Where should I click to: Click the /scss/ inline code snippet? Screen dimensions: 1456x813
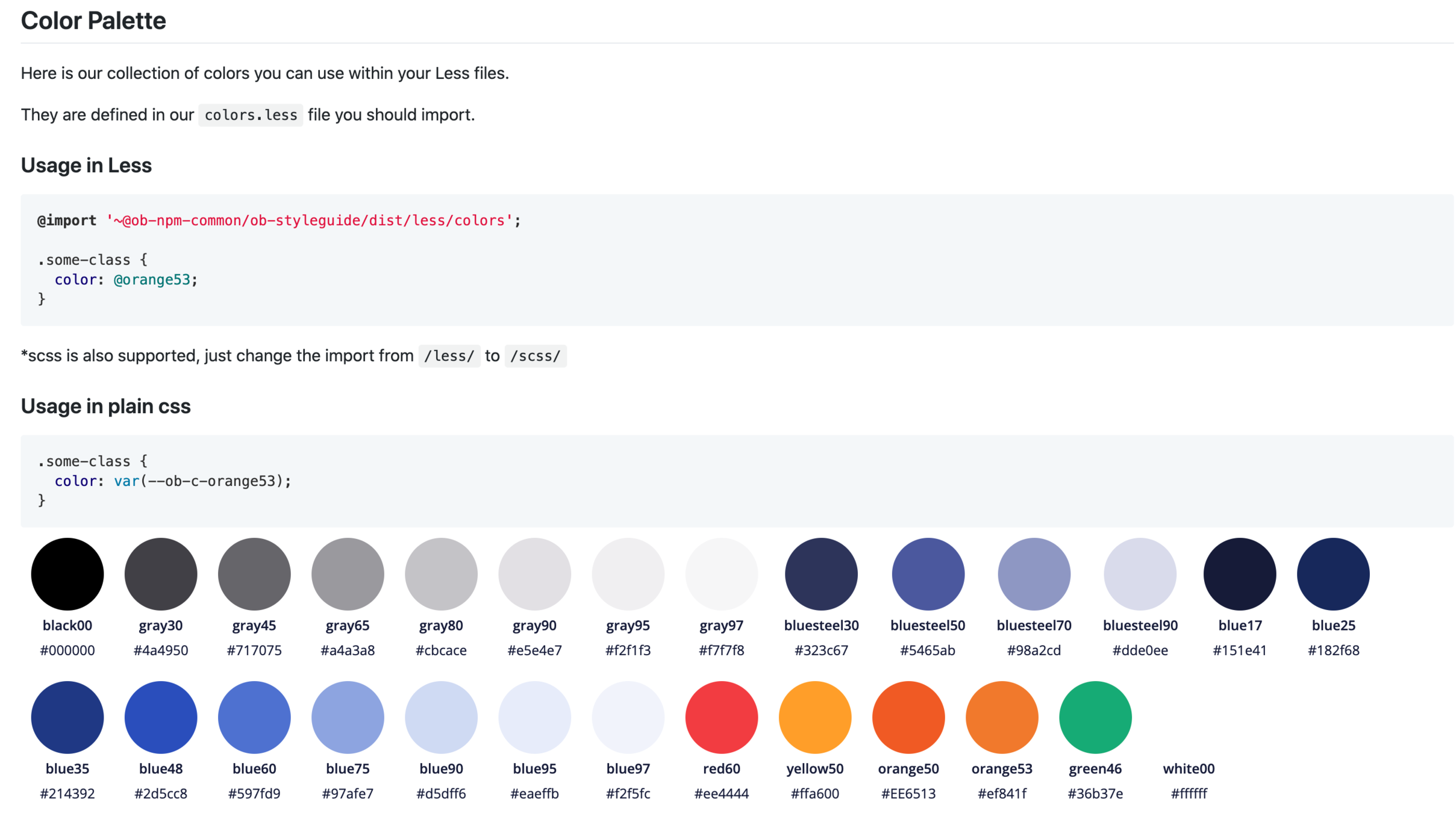(x=535, y=356)
